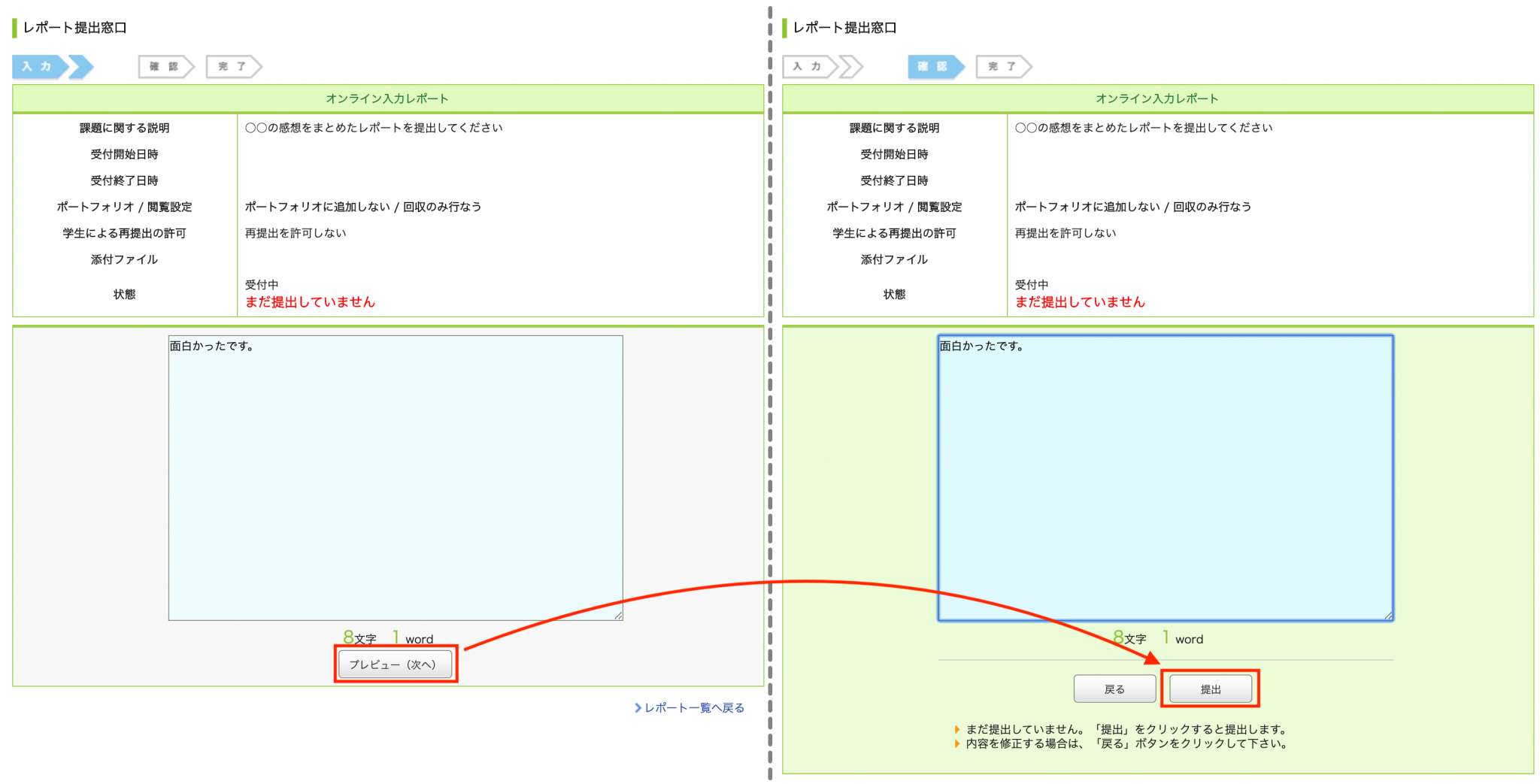Click the 戻る back button
Screen dimensions: 1540x784
(x=1116, y=688)
